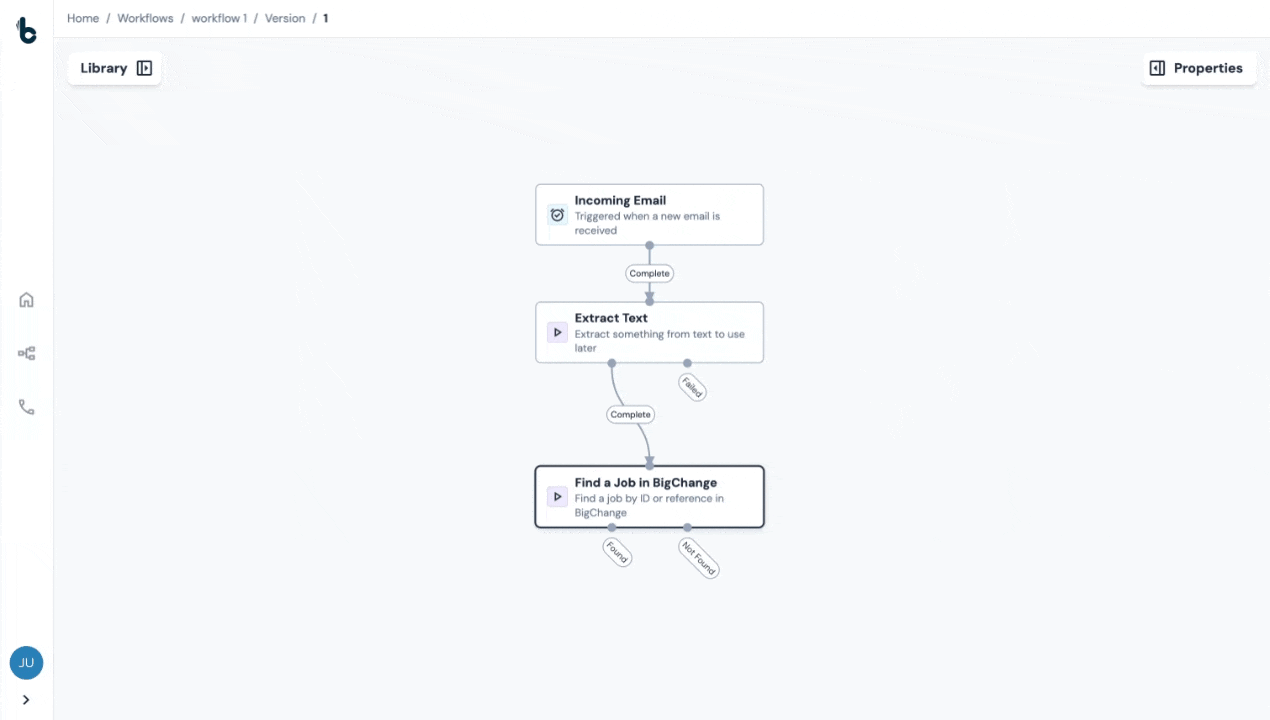Click the Found output label
Viewport: 1270px width, 720px height.
(617, 552)
